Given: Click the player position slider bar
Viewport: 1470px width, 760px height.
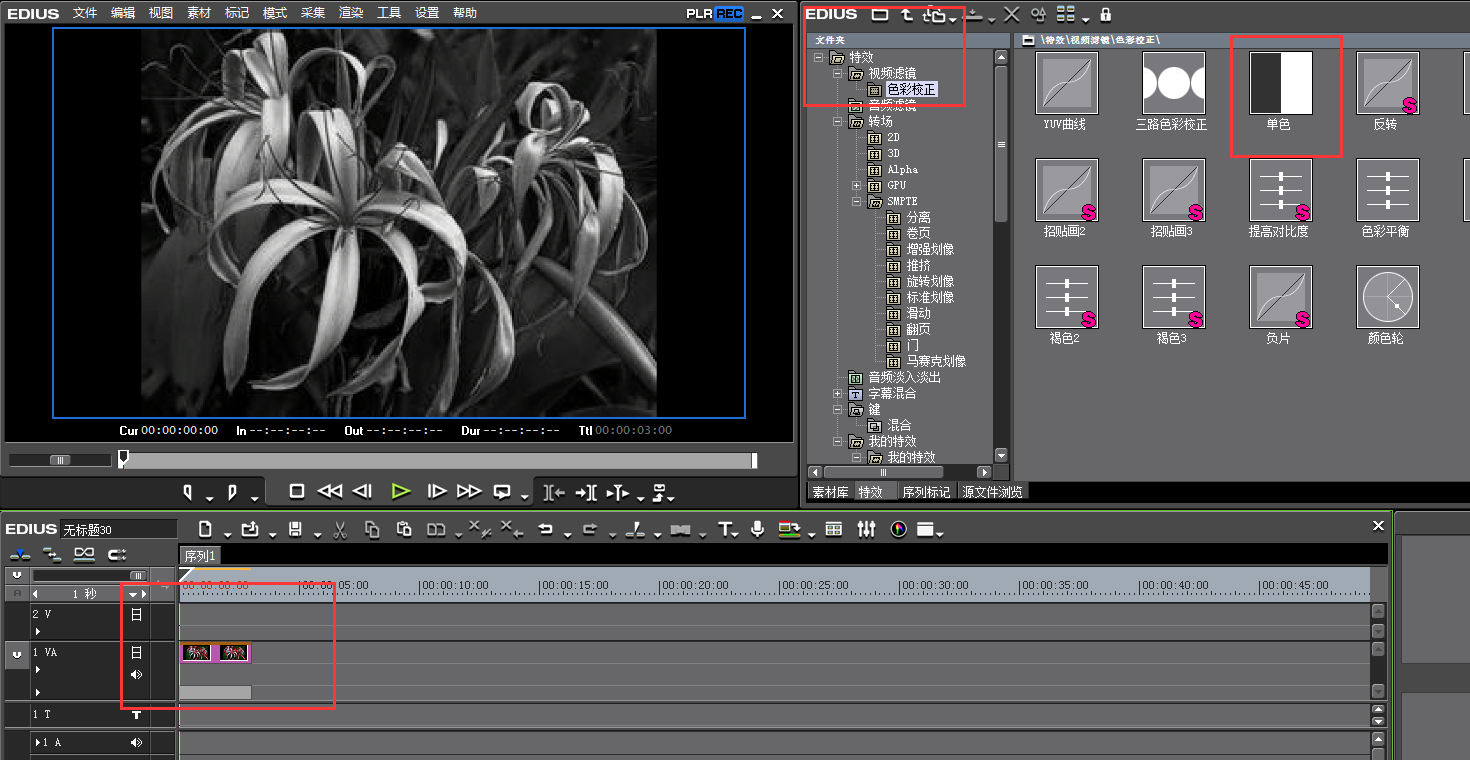Looking at the screenshot, I should point(437,460).
